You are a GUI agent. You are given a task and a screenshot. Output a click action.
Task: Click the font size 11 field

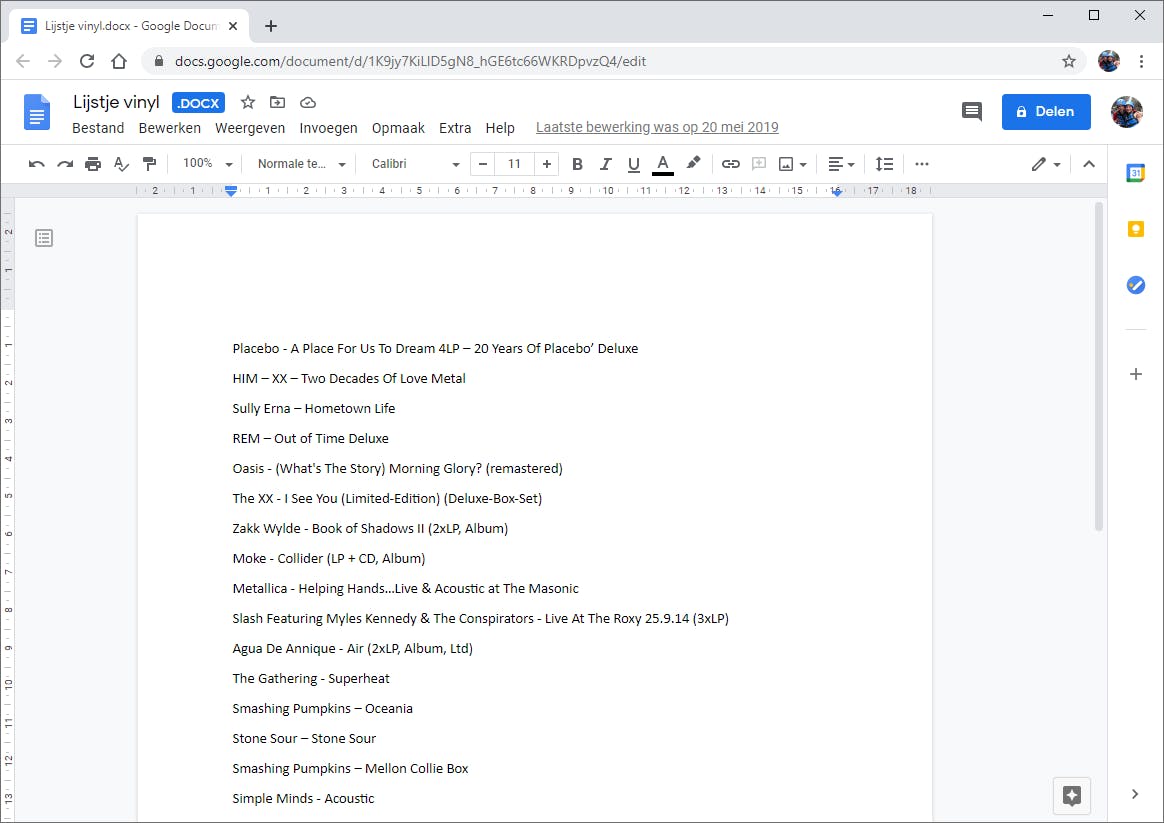pos(514,164)
